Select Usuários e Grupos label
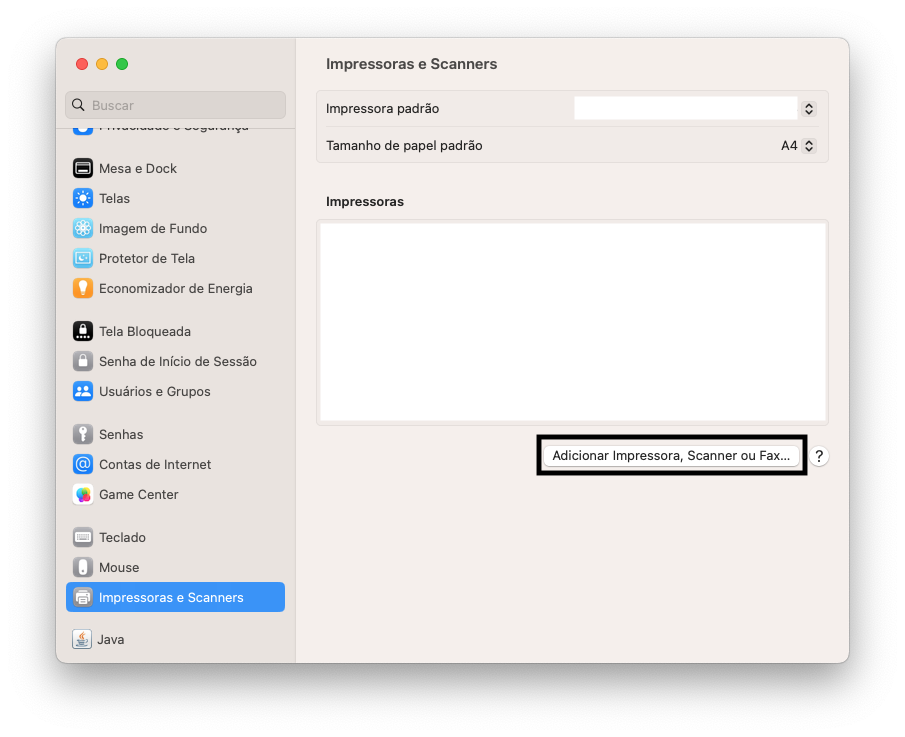 coord(155,391)
